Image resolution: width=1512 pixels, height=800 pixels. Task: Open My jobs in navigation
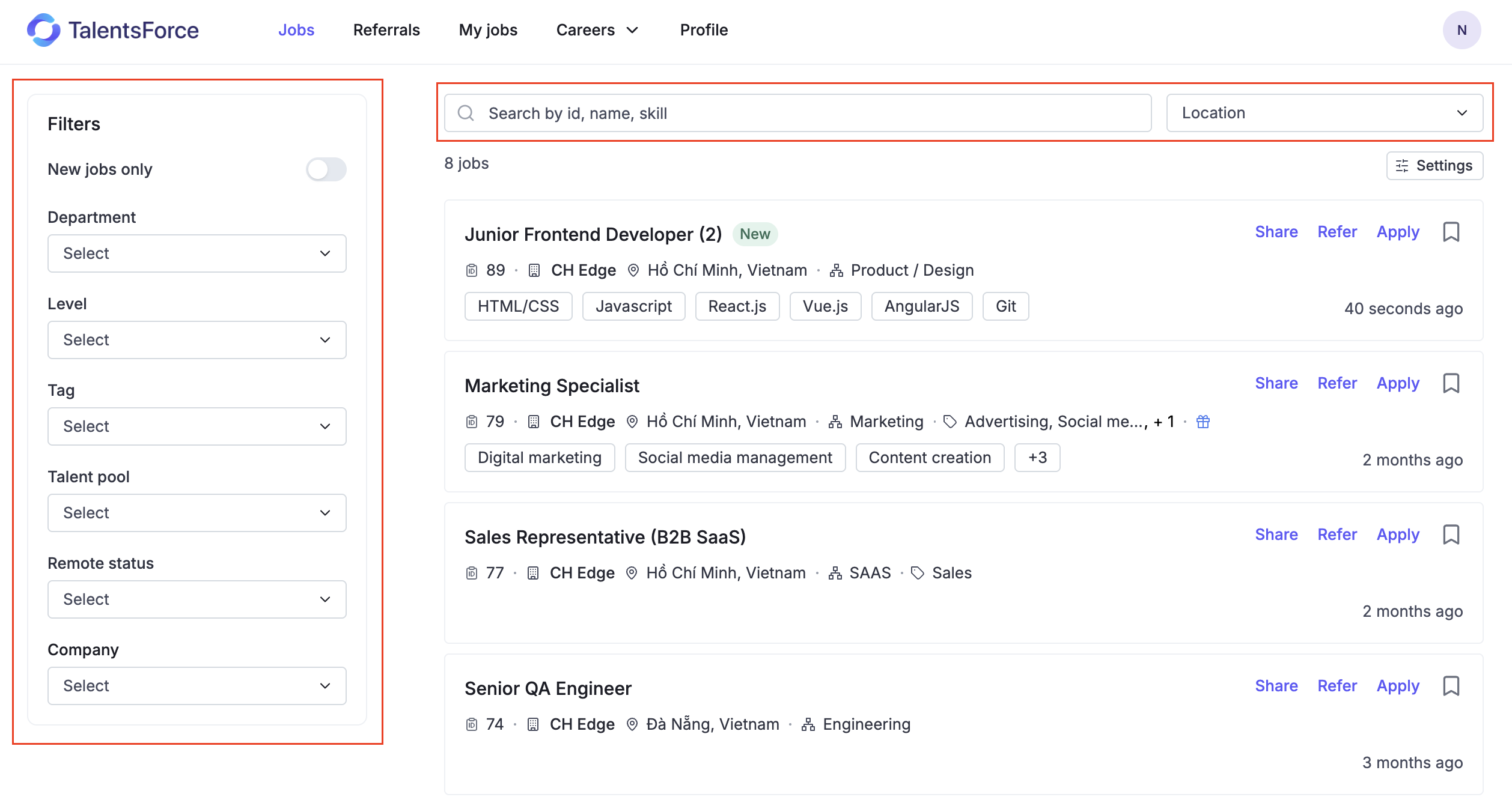(488, 30)
